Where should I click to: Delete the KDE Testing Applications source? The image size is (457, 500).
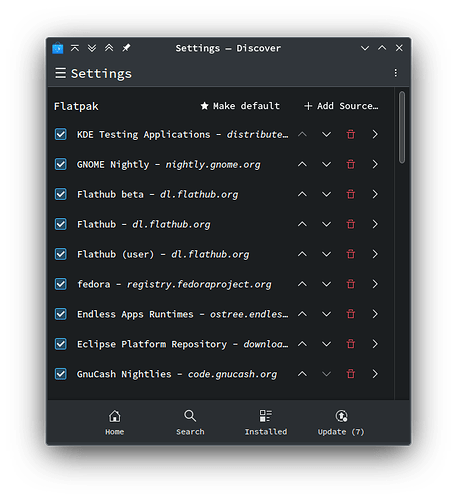(x=351, y=134)
